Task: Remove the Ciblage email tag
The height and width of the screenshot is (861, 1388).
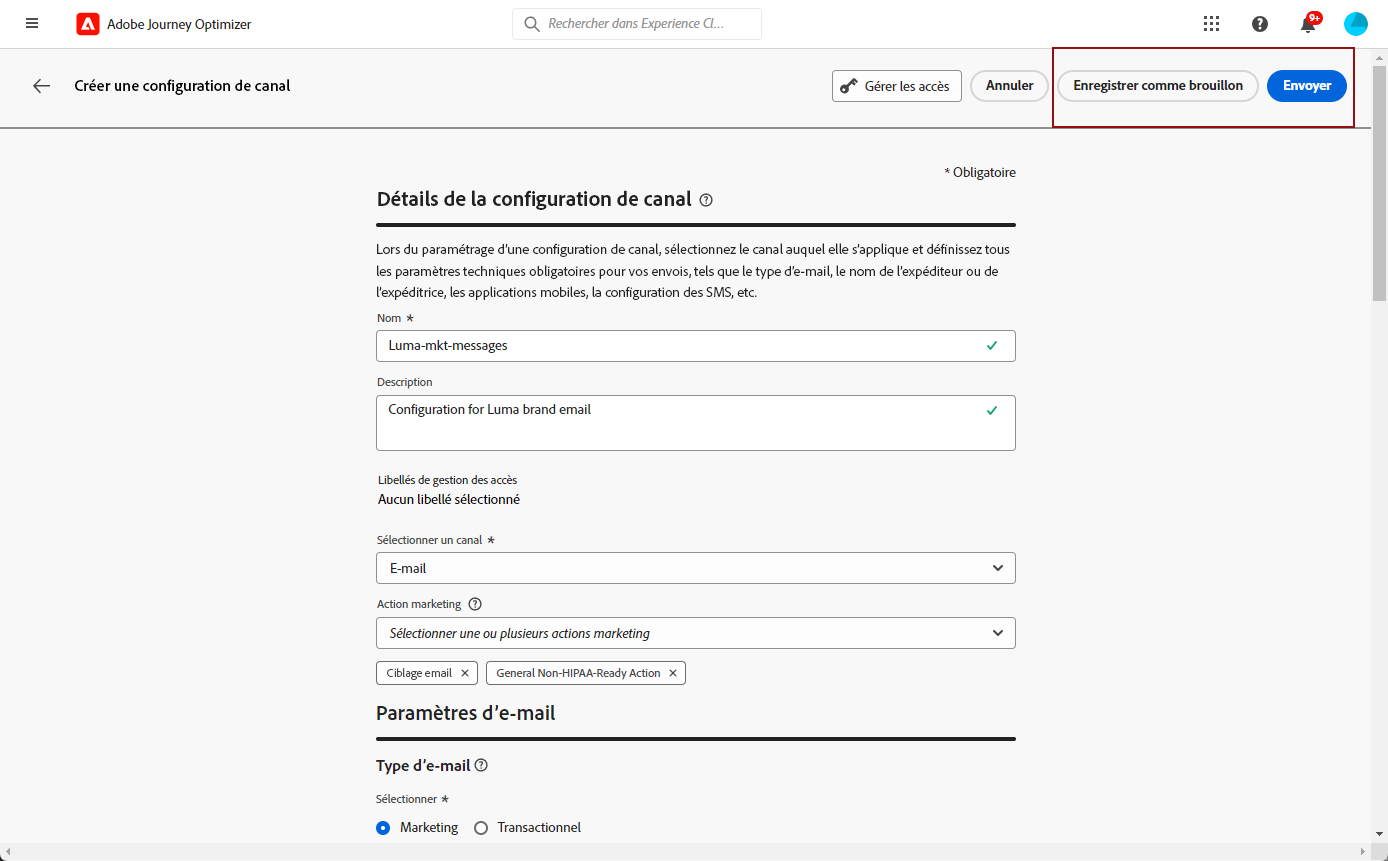Action: coord(465,673)
